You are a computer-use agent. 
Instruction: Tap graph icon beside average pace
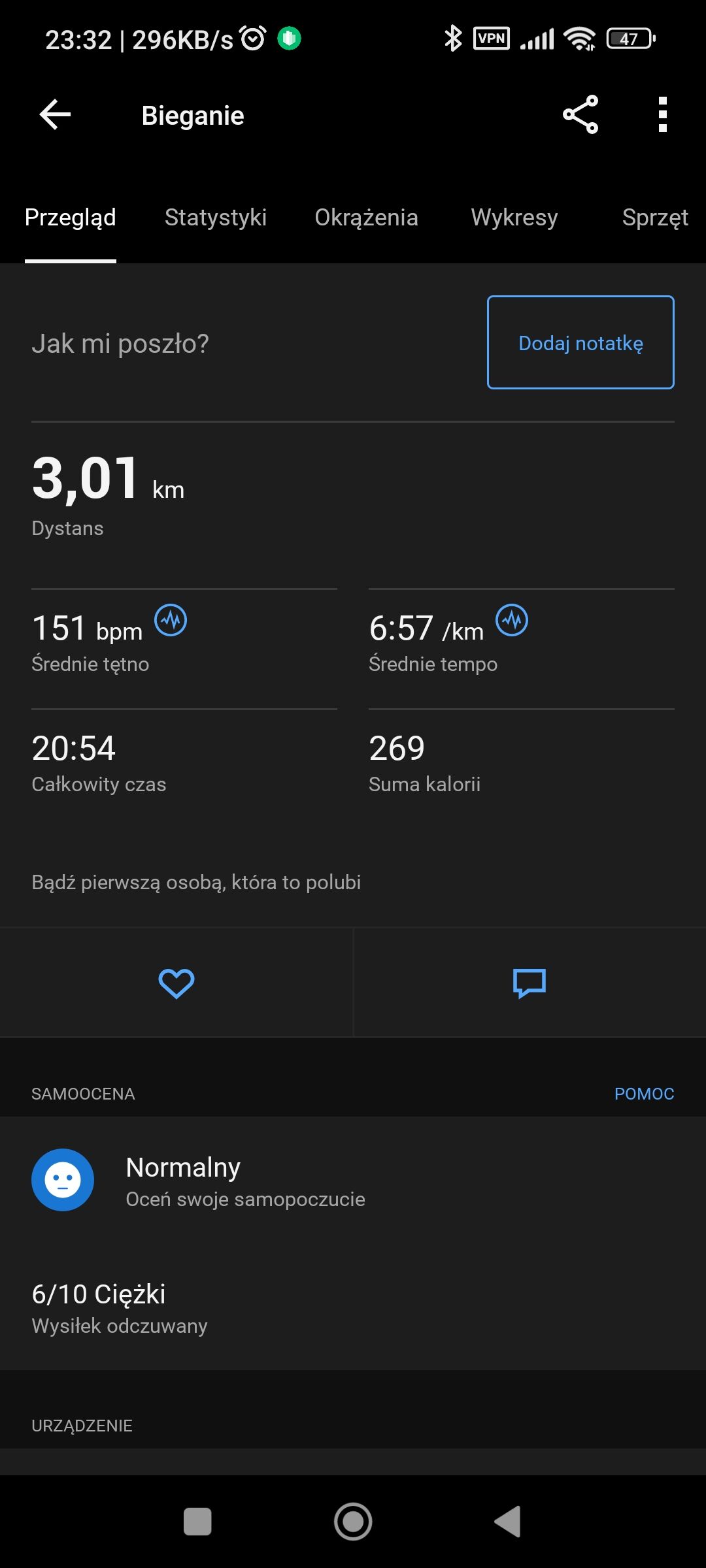click(512, 620)
